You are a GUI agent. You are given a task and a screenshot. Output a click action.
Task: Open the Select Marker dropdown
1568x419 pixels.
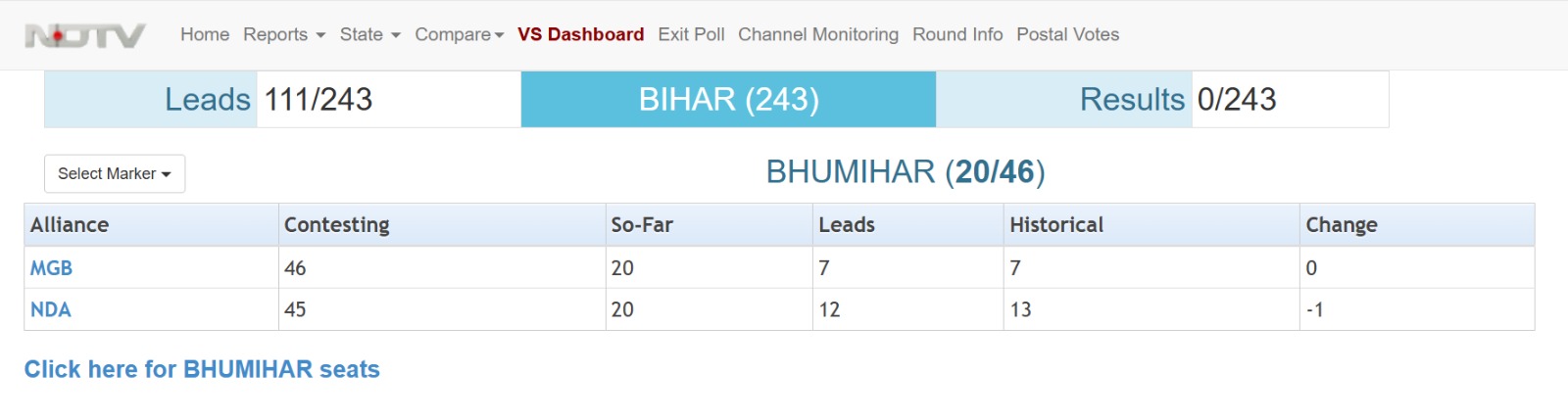[115, 173]
